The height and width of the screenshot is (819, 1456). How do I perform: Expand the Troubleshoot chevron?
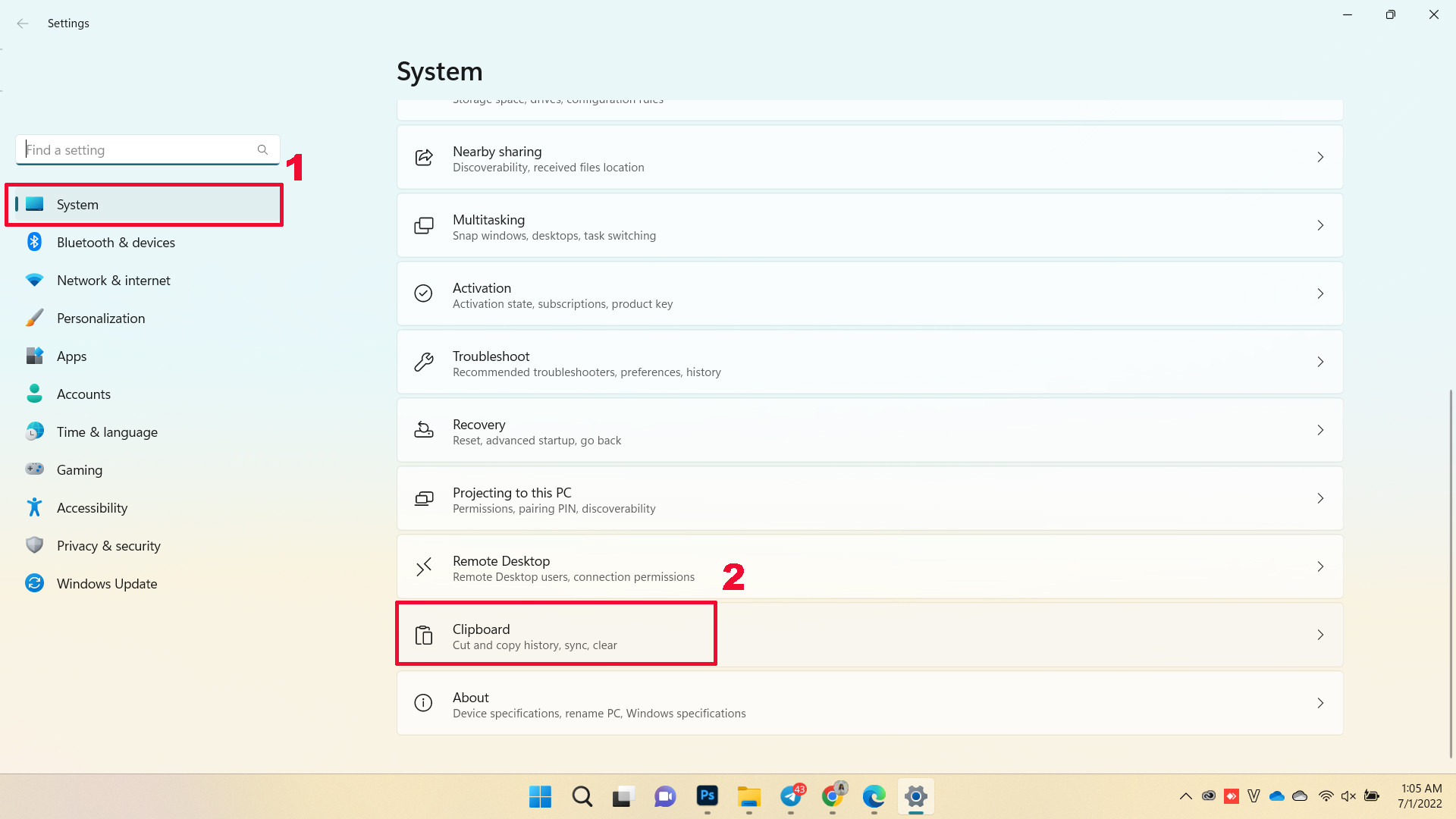pyautogui.click(x=1320, y=362)
